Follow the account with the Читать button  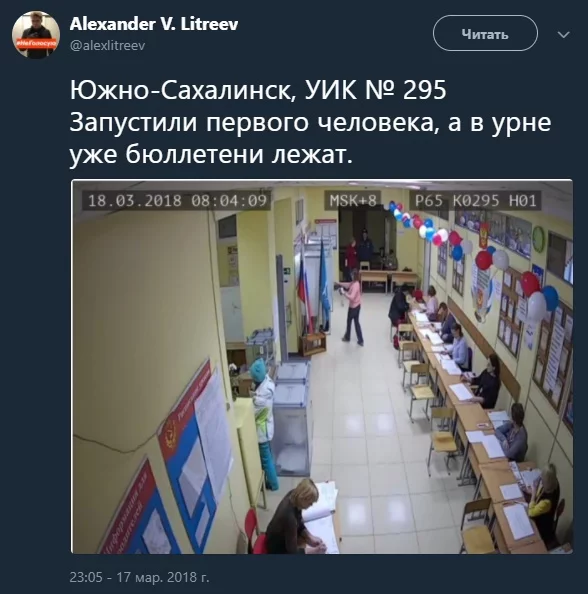(485, 33)
